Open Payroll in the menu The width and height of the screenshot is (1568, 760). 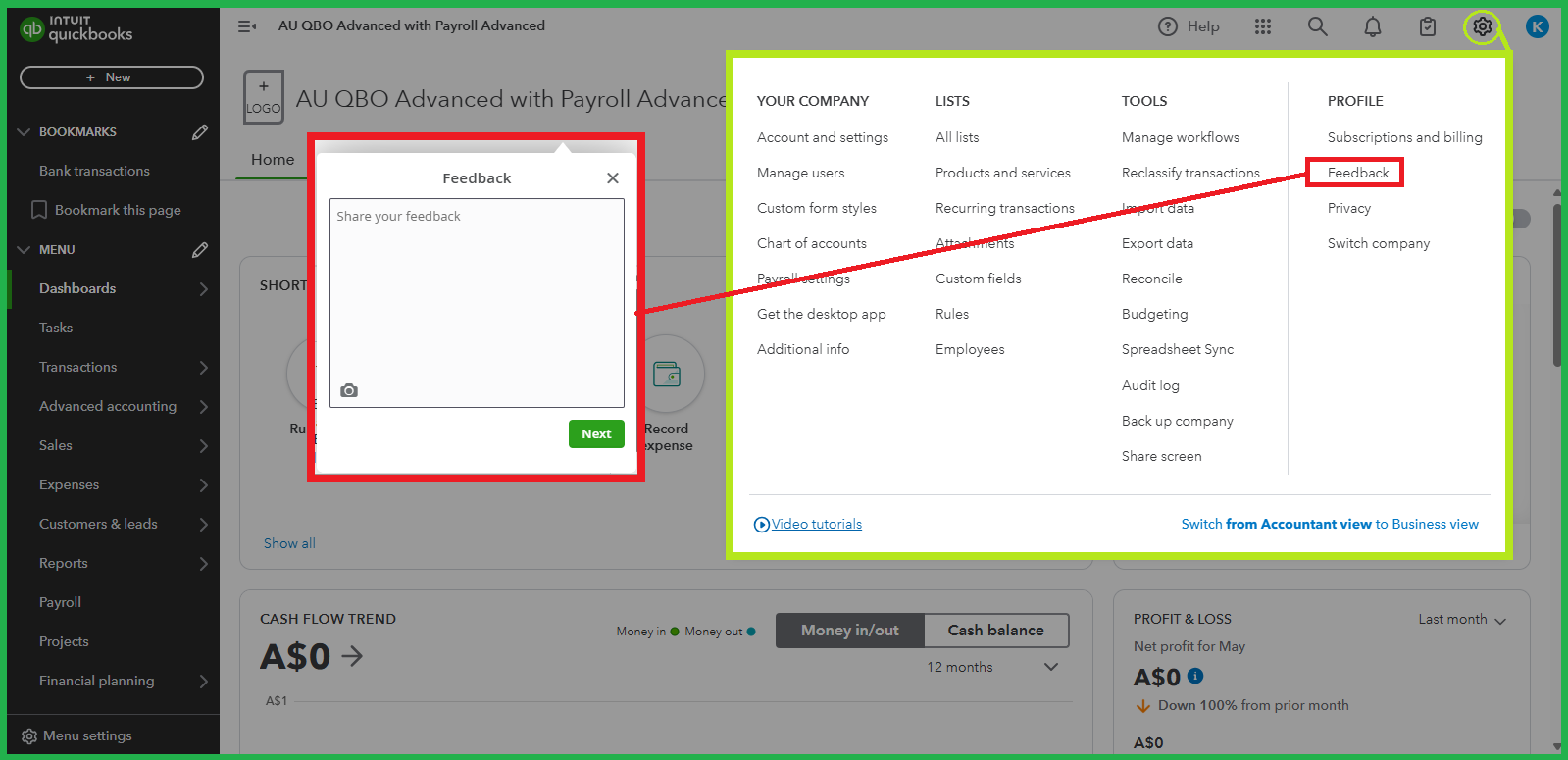(60, 602)
